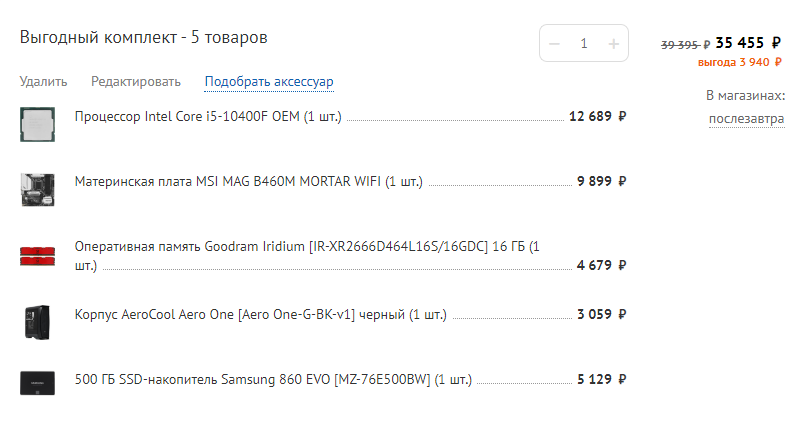802x428 pixels.
Task: Decrease quantity with the minus button
Action: point(554,44)
